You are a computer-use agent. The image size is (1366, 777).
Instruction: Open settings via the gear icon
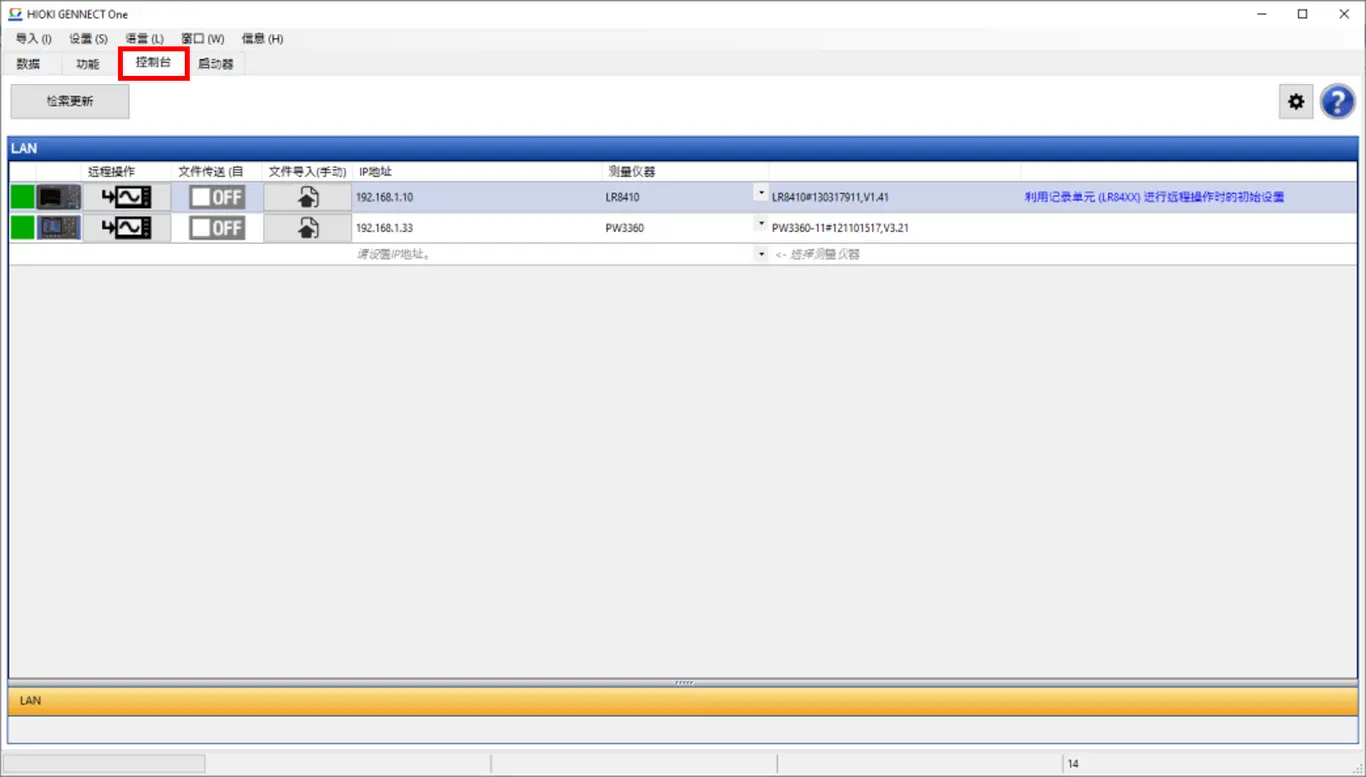click(1296, 101)
